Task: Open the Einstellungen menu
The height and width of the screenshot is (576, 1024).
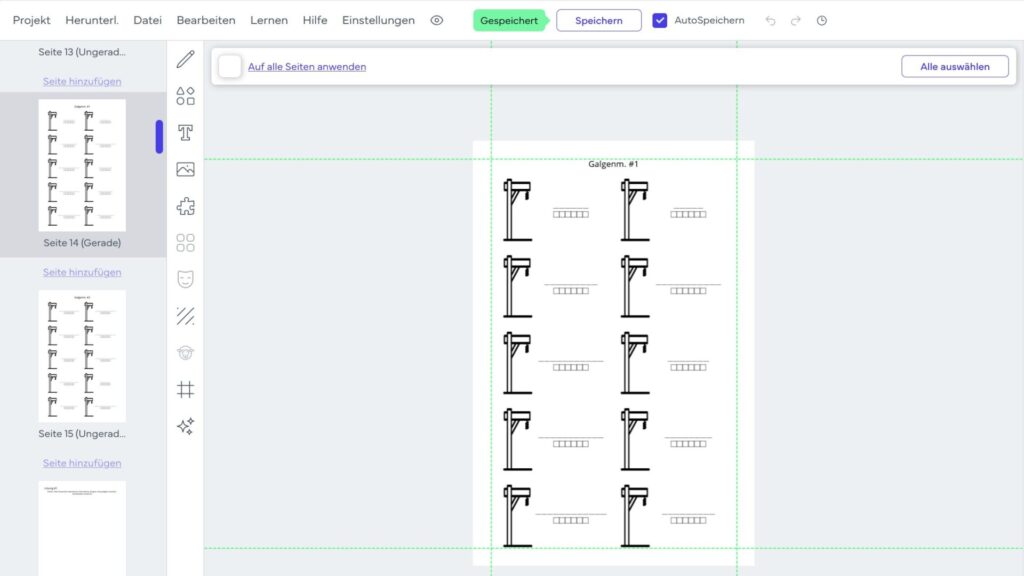Action: [378, 20]
